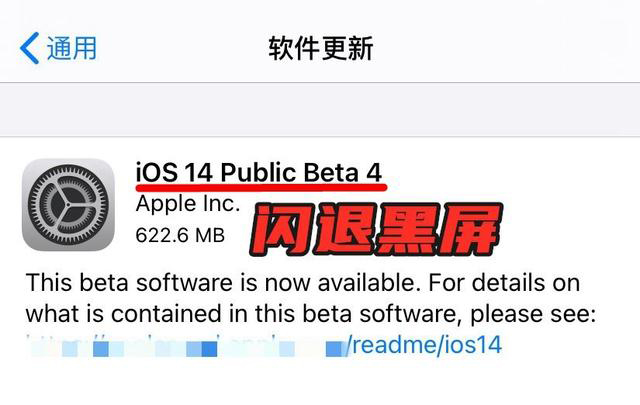
Task: Tap the 622.6 MB update size text
Action: tap(180, 235)
